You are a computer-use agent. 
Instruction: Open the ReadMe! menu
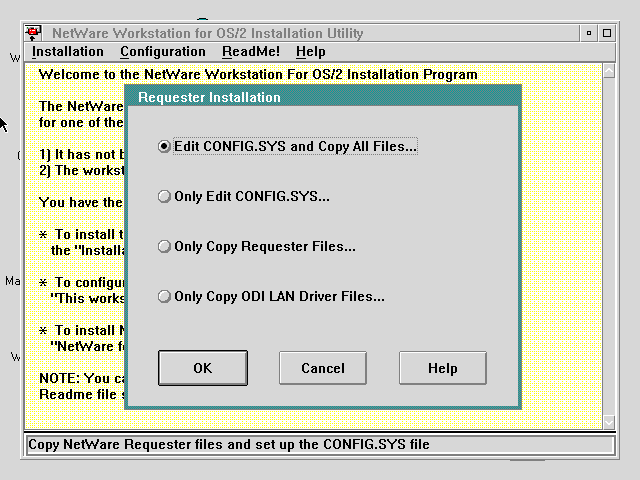point(251,52)
